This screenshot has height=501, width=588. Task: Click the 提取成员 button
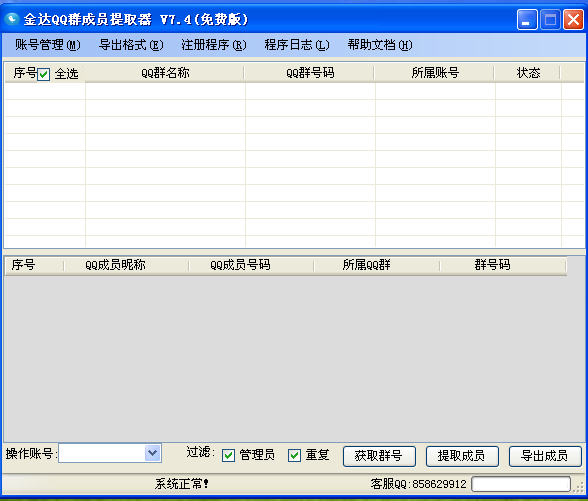tap(462, 456)
